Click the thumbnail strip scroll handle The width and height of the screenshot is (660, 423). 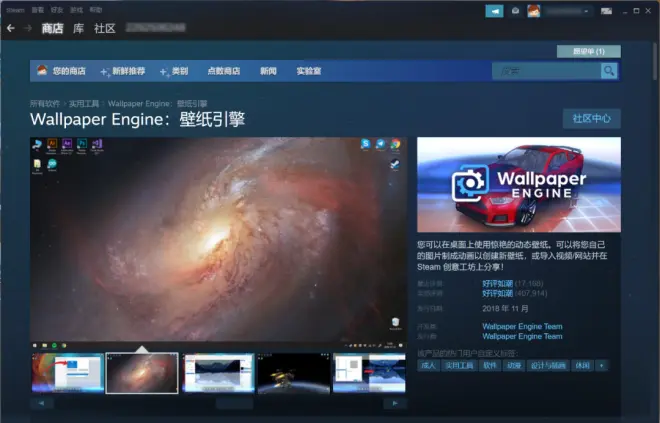tap(234, 403)
